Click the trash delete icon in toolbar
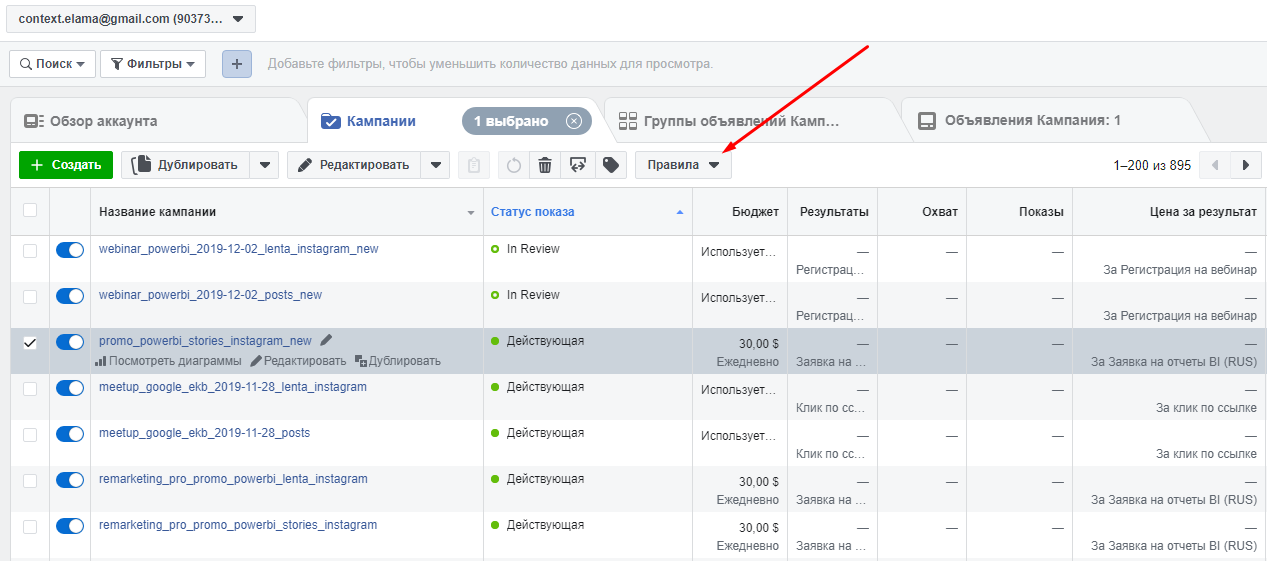1267x561 pixels. pyautogui.click(x=544, y=165)
